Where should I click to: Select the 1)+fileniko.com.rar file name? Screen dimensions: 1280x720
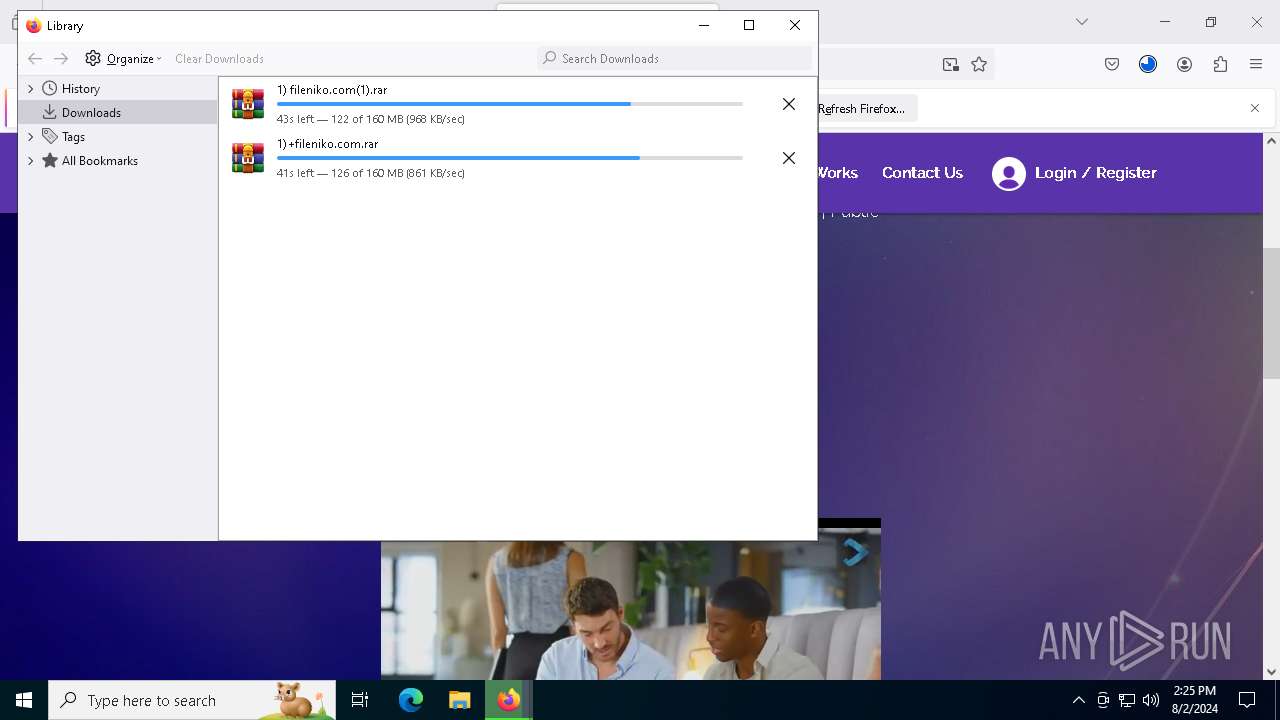tap(328, 144)
